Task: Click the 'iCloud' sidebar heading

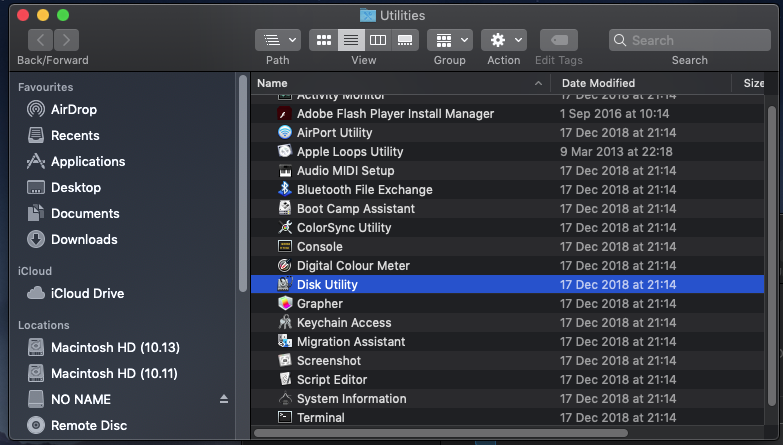Action: pos(35,271)
